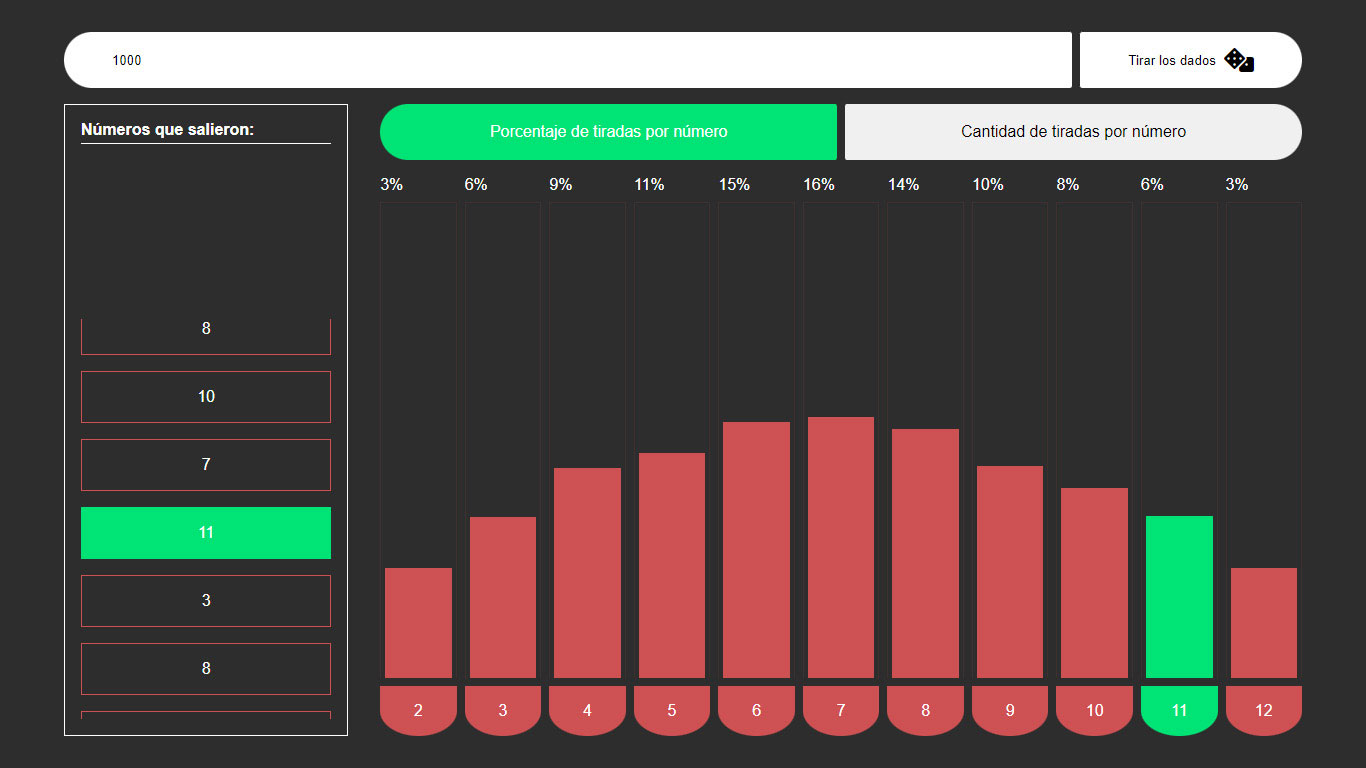The image size is (1366, 768).
Task: Select the number 7 label below the chart
Action: click(x=841, y=710)
